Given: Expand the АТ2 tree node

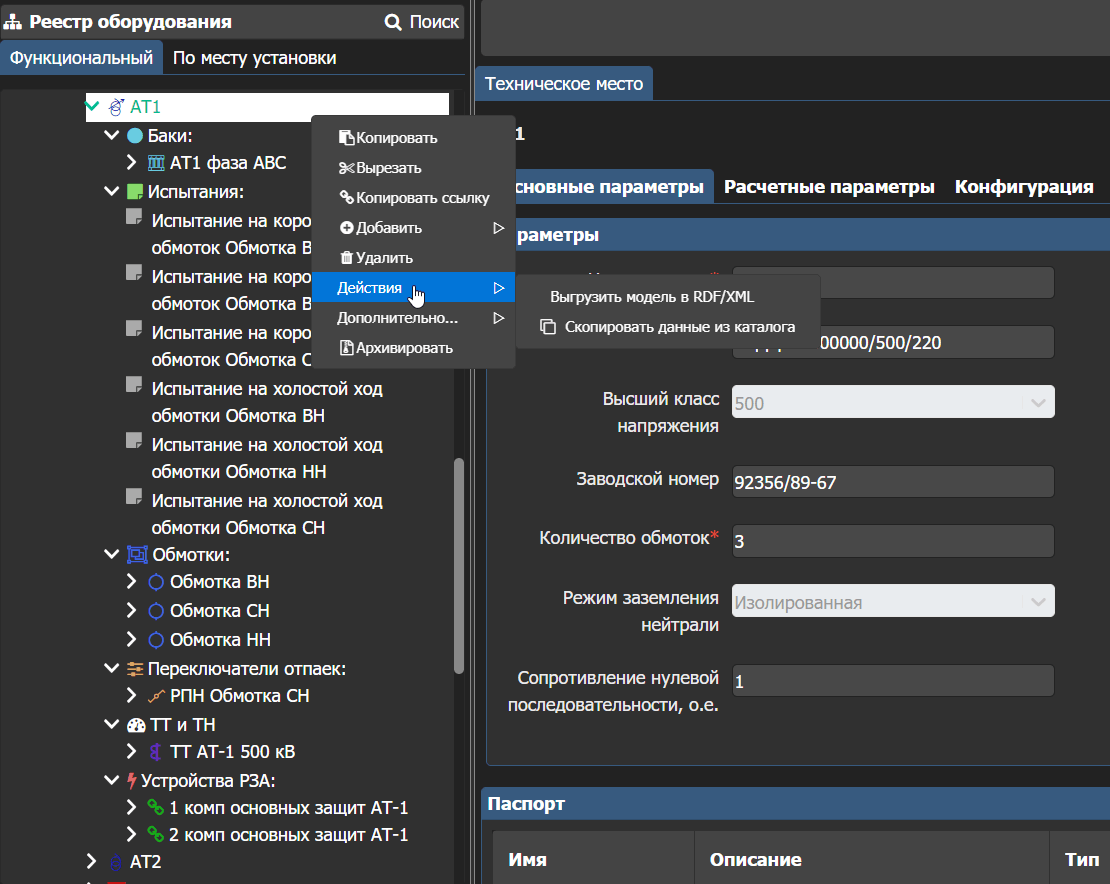Looking at the screenshot, I should tap(91, 861).
